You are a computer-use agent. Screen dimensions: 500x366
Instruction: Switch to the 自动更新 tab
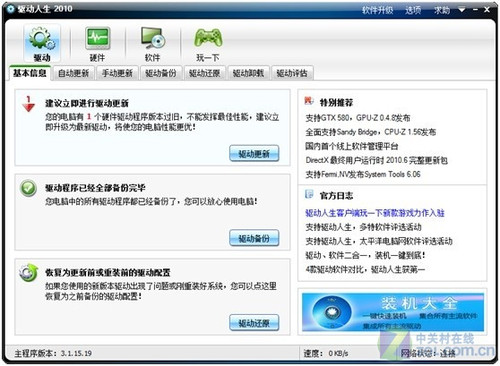[x=73, y=73]
